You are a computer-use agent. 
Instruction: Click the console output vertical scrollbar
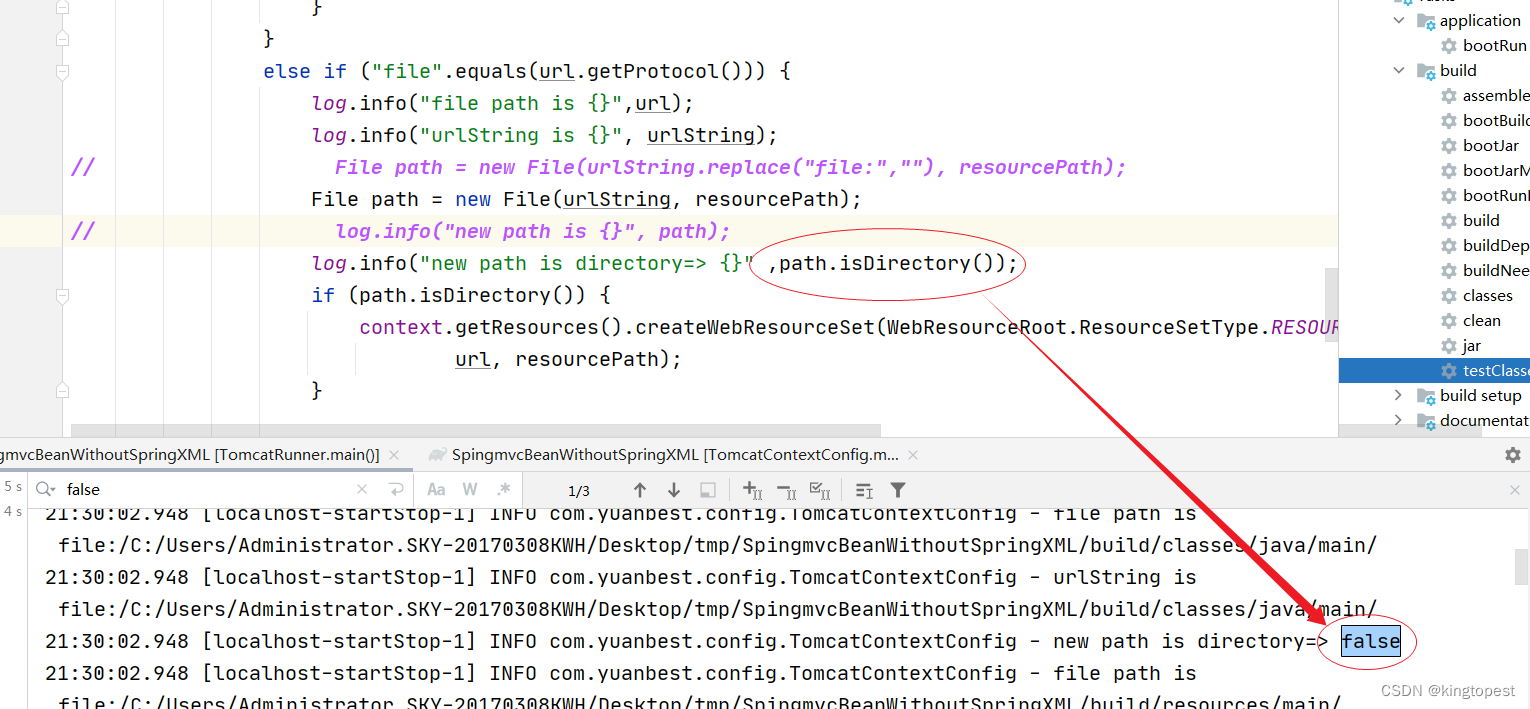(1522, 566)
